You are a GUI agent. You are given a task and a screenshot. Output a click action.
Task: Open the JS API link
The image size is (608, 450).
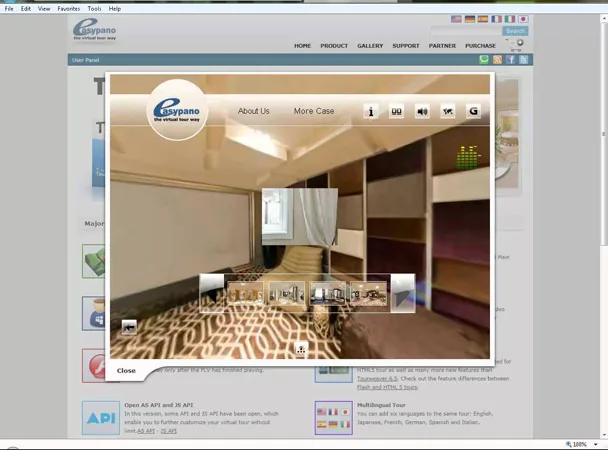[169, 431]
